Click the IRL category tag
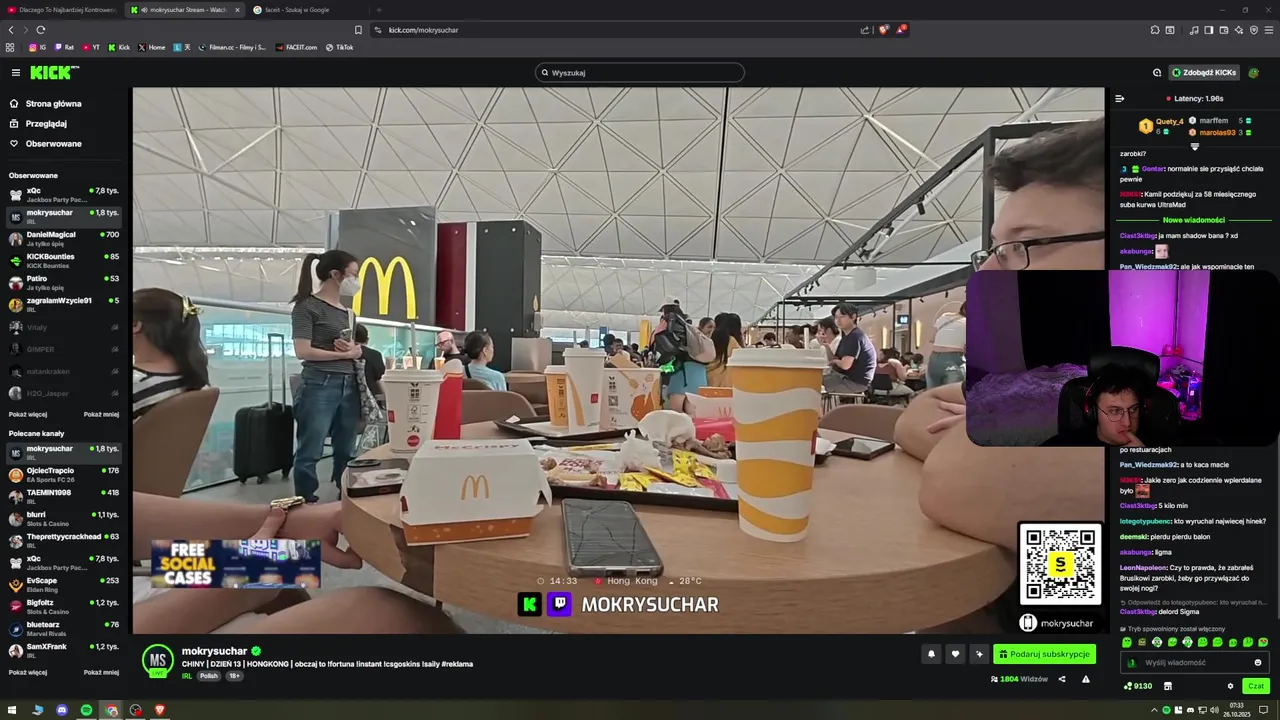 click(x=187, y=676)
